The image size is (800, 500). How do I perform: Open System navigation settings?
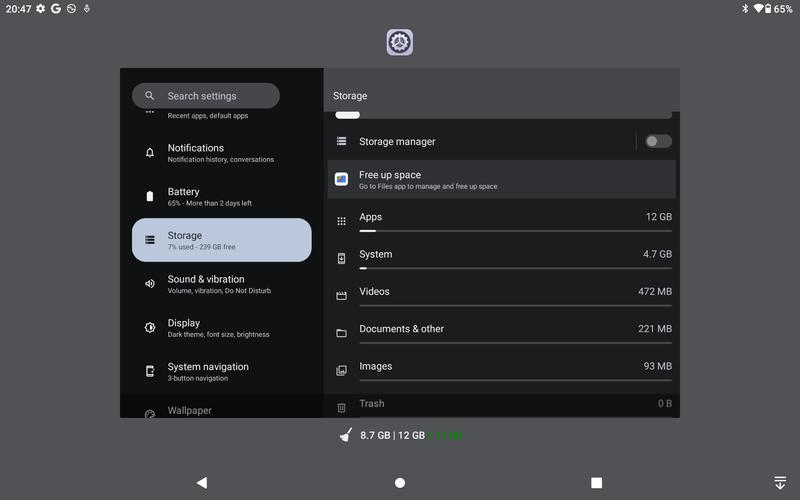point(221,371)
